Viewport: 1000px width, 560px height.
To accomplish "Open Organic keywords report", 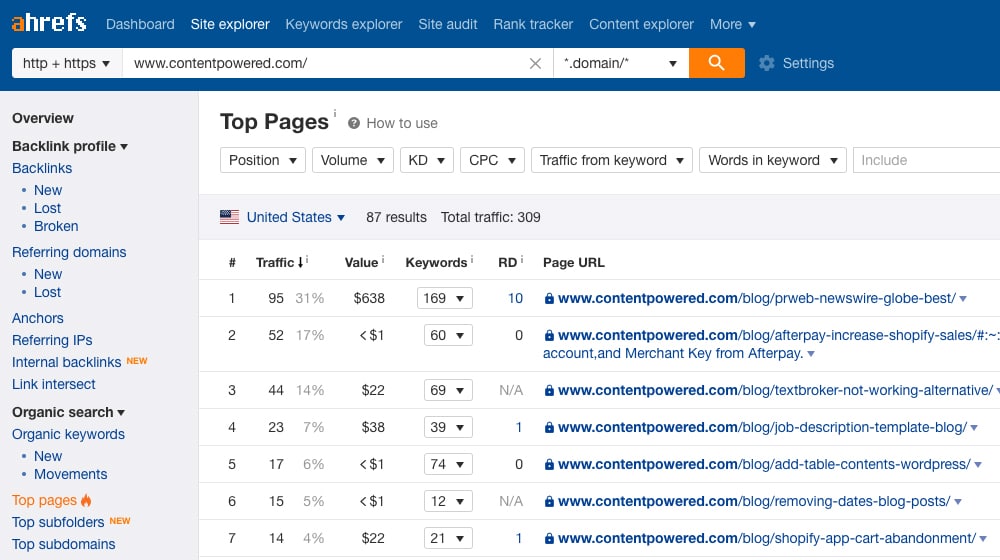I will point(68,434).
